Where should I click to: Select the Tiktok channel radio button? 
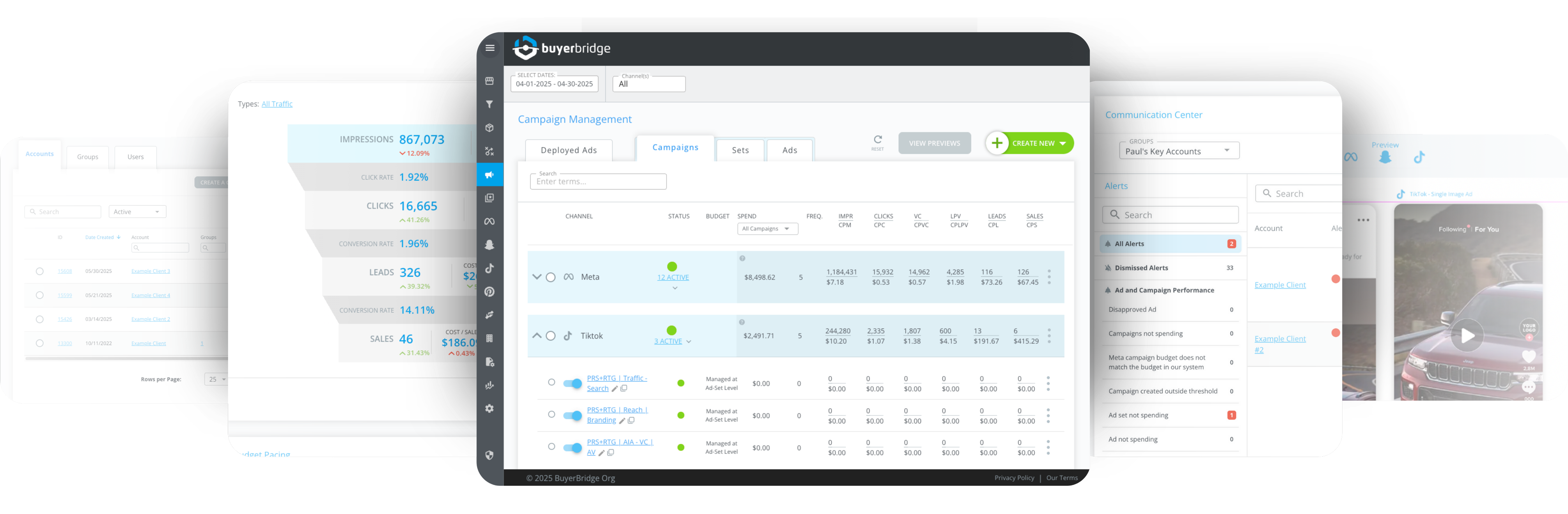(x=550, y=336)
